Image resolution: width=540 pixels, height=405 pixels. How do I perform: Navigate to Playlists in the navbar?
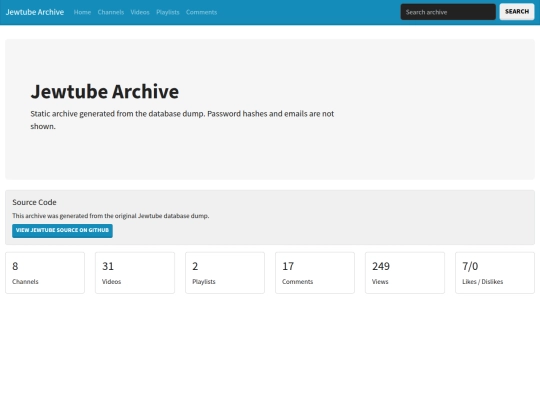168,12
